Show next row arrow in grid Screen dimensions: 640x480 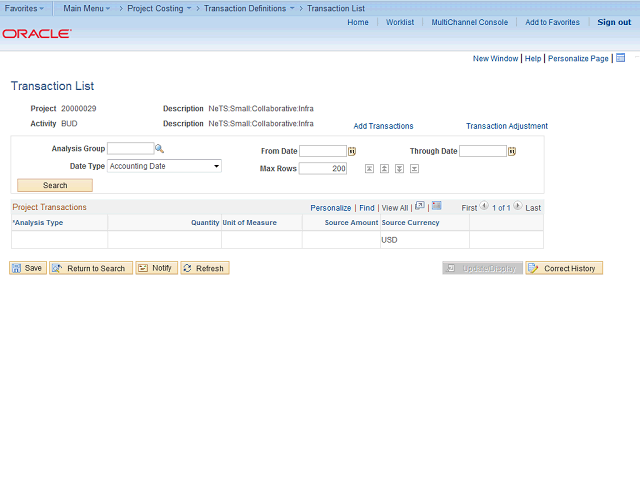tap(518, 206)
